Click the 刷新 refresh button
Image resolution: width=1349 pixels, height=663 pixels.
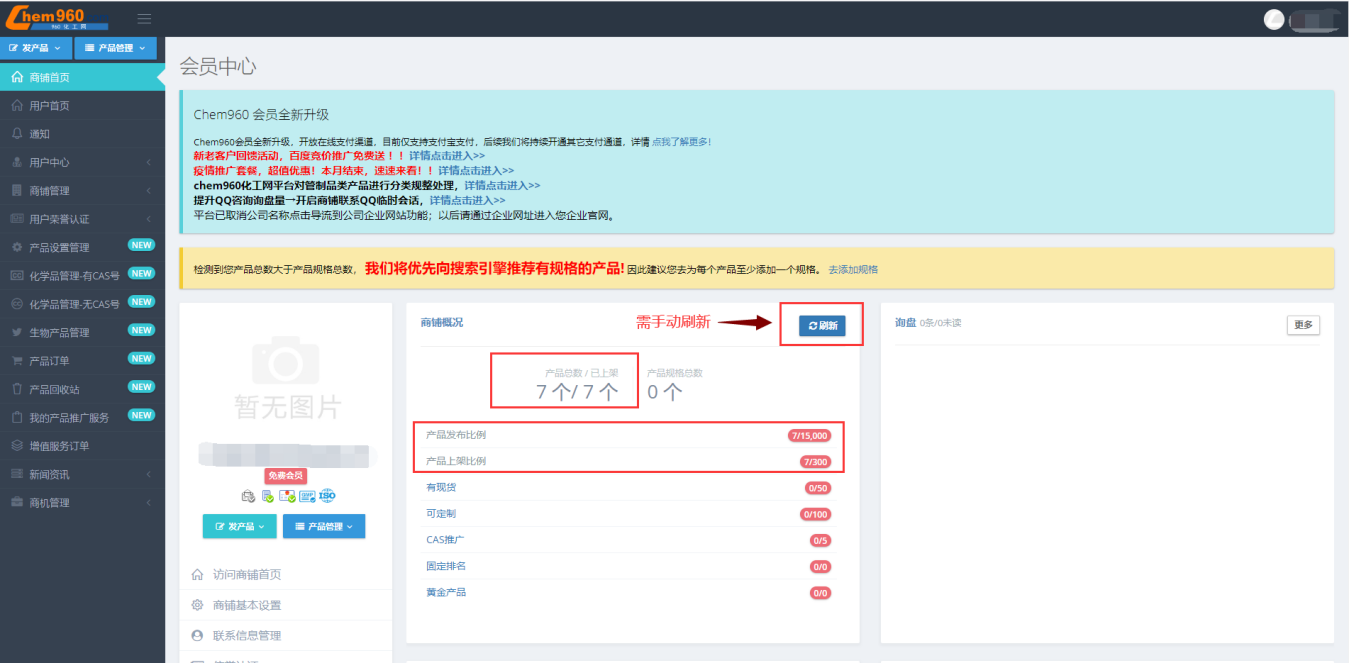click(822, 325)
